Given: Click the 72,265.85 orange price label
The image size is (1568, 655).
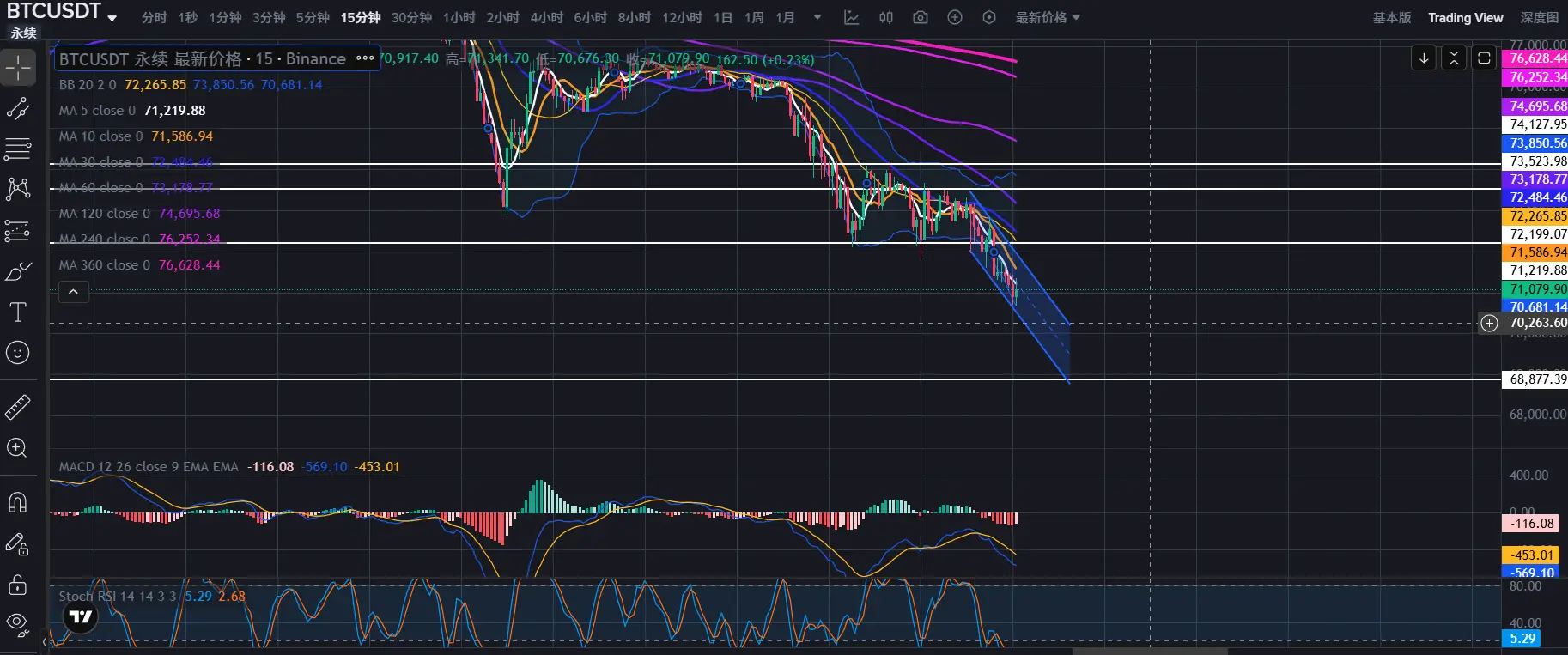Looking at the screenshot, I should point(1535,216).
